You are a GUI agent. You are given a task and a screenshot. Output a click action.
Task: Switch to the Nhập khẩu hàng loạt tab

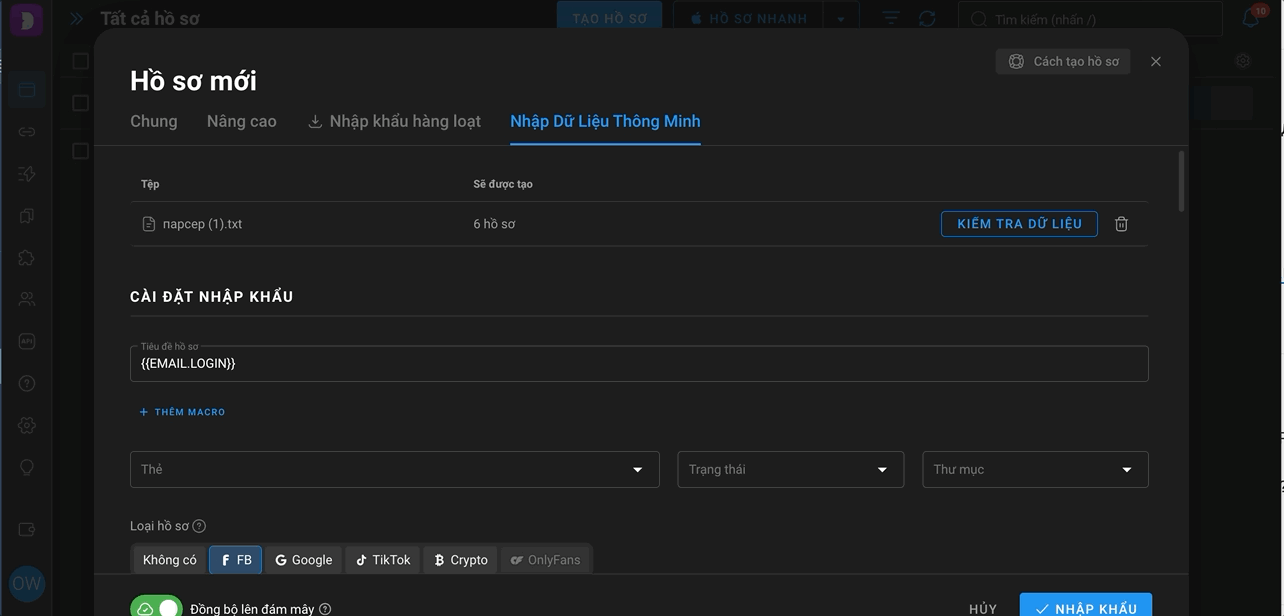pyautogui.click(x=394, y=121)
